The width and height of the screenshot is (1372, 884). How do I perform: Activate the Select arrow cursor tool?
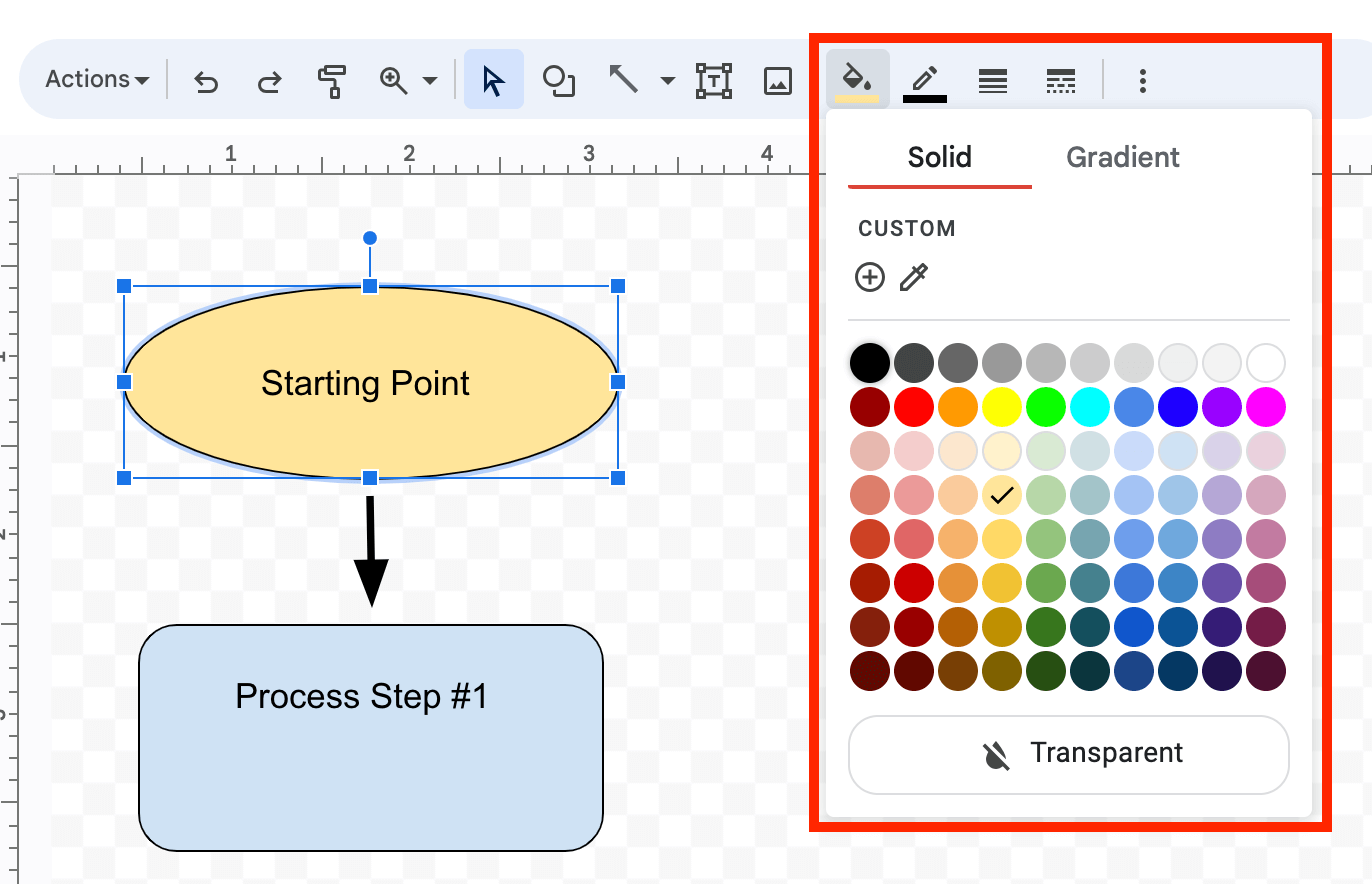coord(493,80)
